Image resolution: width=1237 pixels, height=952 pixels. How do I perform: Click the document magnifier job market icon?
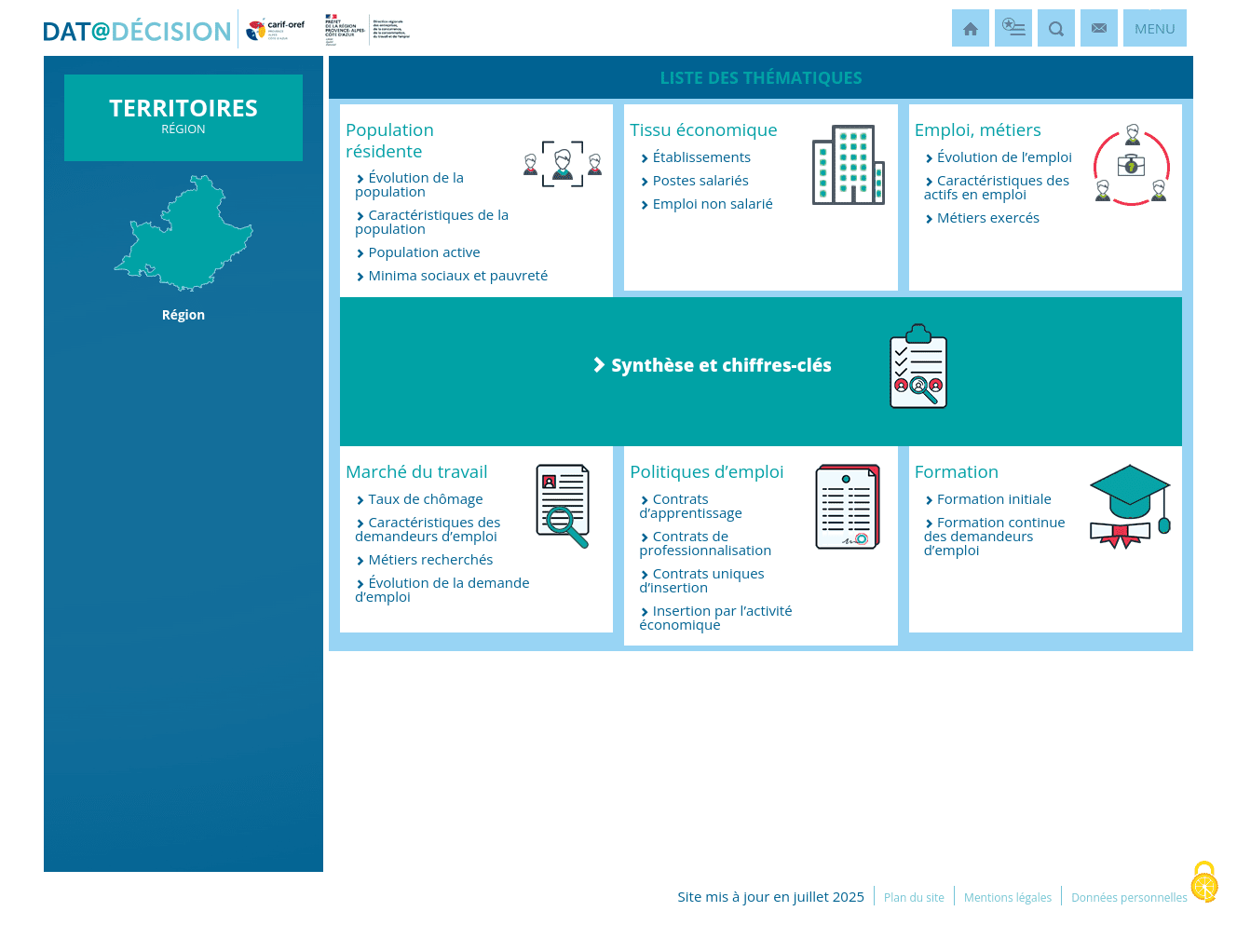point(563,506)
